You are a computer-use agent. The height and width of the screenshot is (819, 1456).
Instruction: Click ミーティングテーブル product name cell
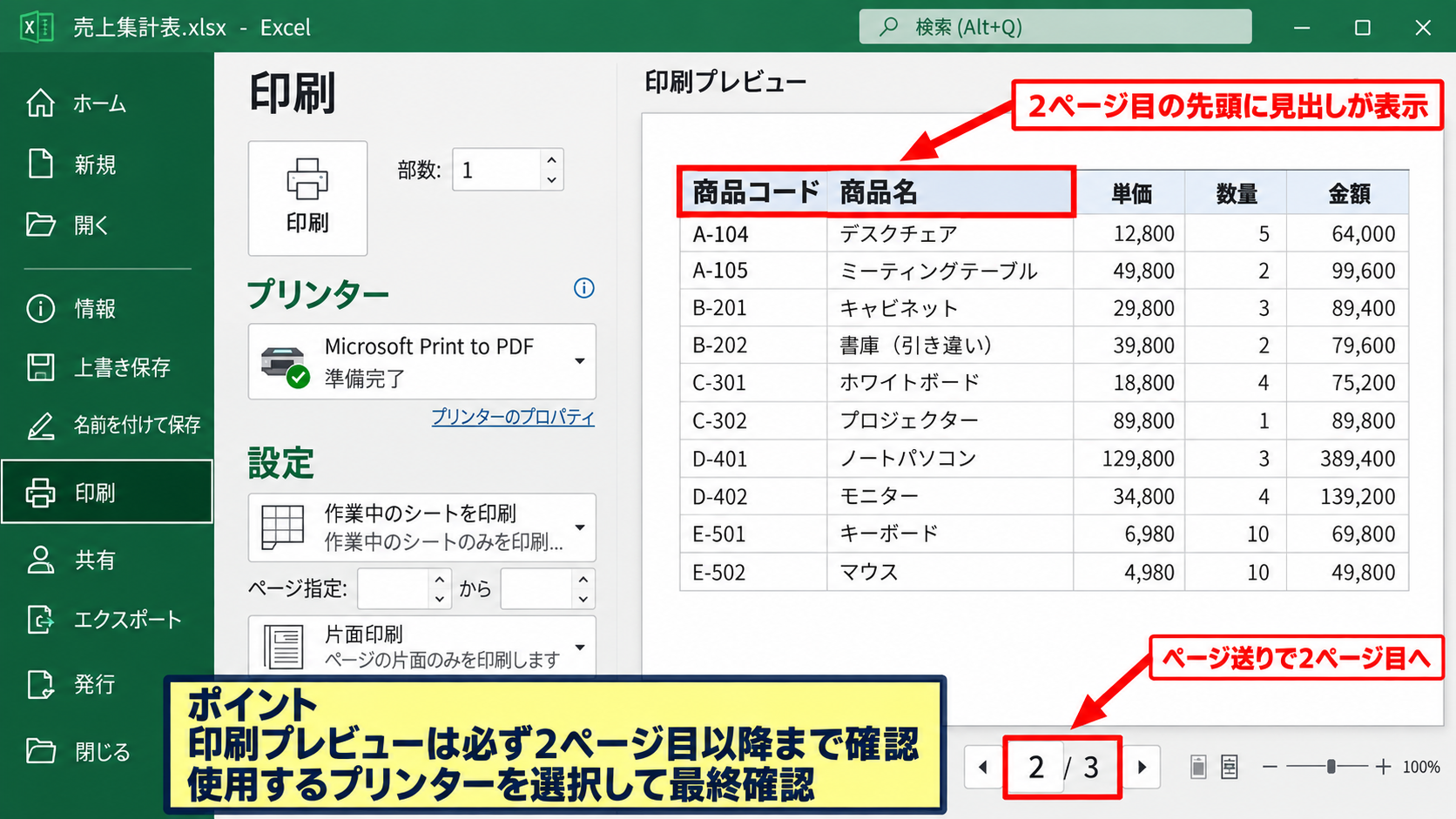click(x=950, y=271)
